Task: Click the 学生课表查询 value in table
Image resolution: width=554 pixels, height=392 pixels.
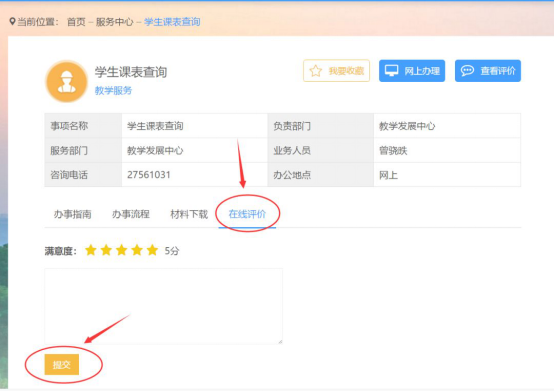Action: (x=155, y=126)
